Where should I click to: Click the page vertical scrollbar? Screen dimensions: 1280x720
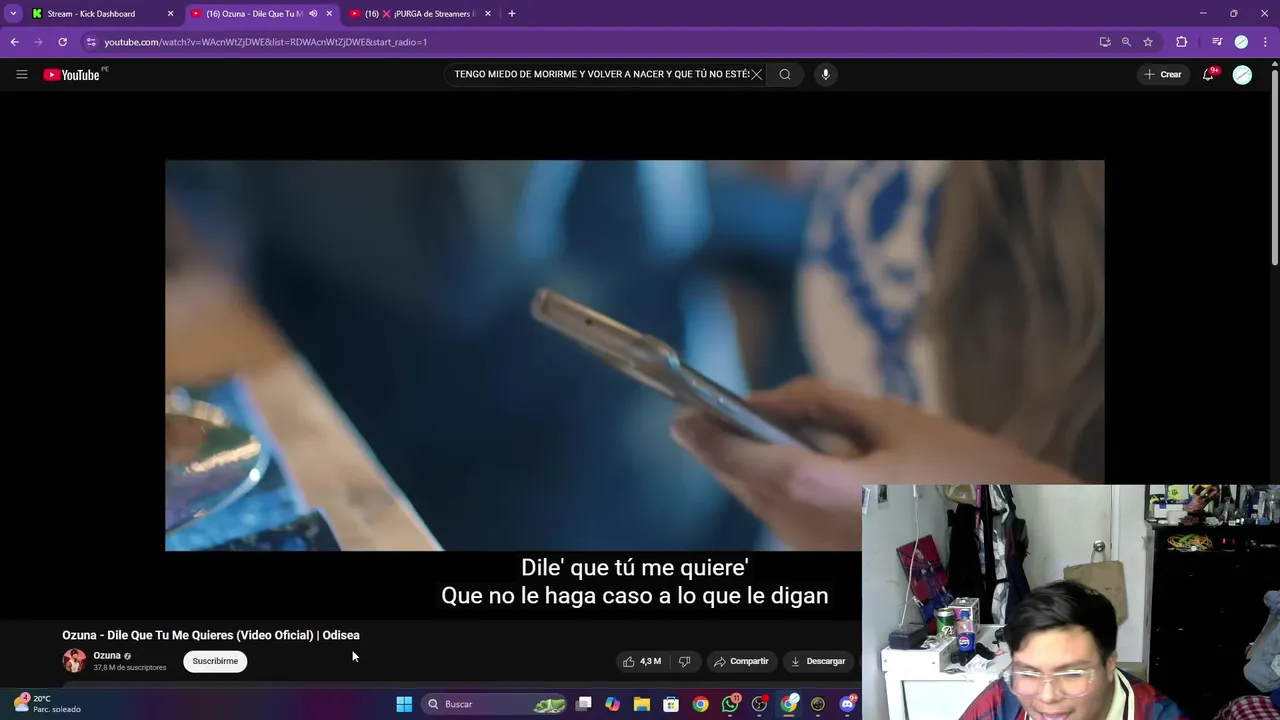[1274, 168]
